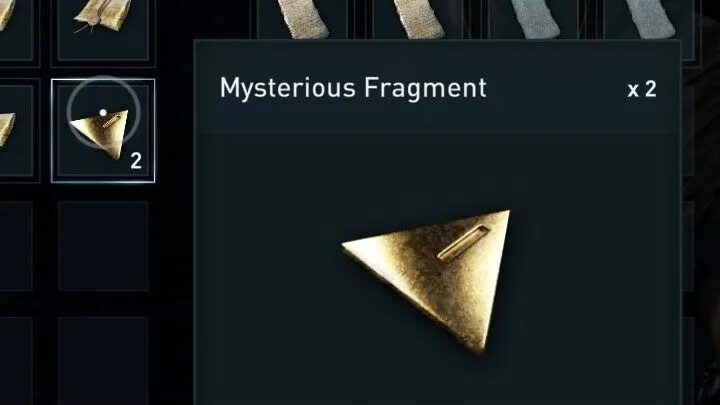
Task: Click the dark partial slot right of the tooltip panel
Action: [x=689, y=246]
